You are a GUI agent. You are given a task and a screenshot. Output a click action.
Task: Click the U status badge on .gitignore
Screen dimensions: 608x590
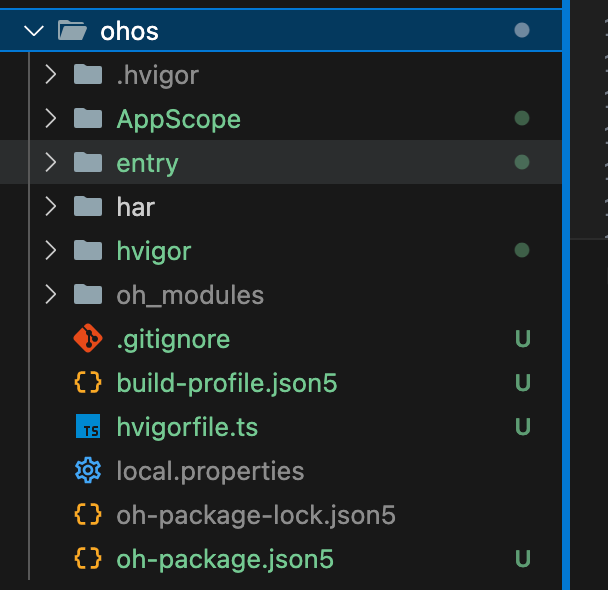521,339
